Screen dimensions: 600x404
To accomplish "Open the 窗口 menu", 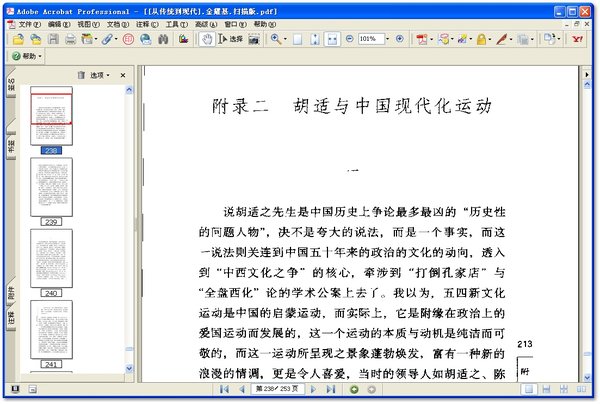I will click(235, 24).
